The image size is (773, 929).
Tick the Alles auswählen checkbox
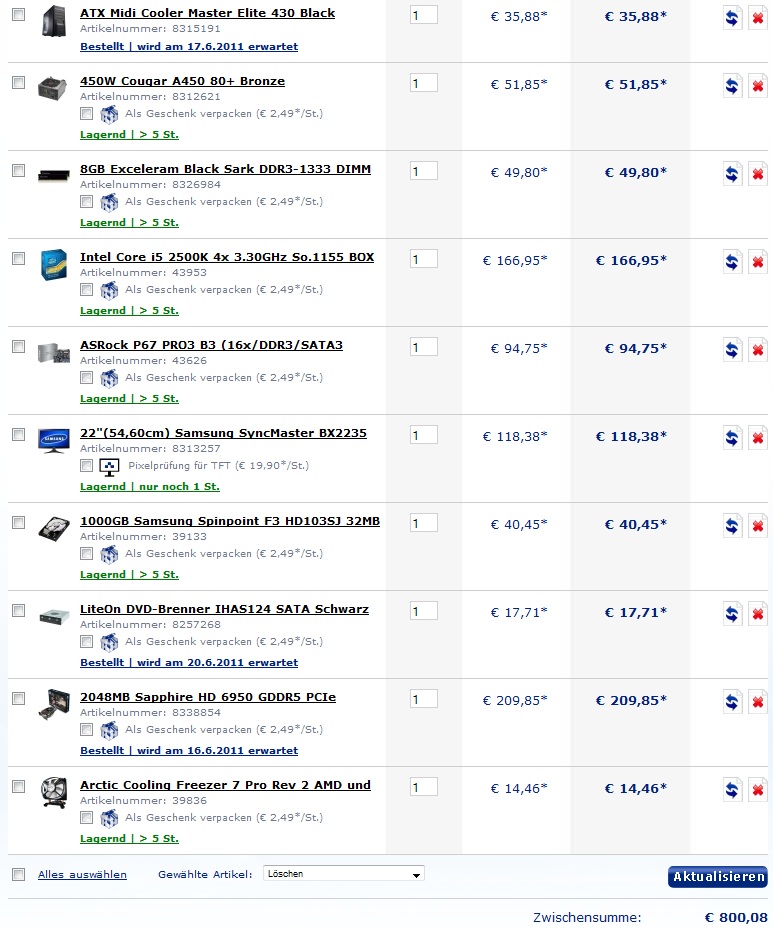(x=18, y=874)
